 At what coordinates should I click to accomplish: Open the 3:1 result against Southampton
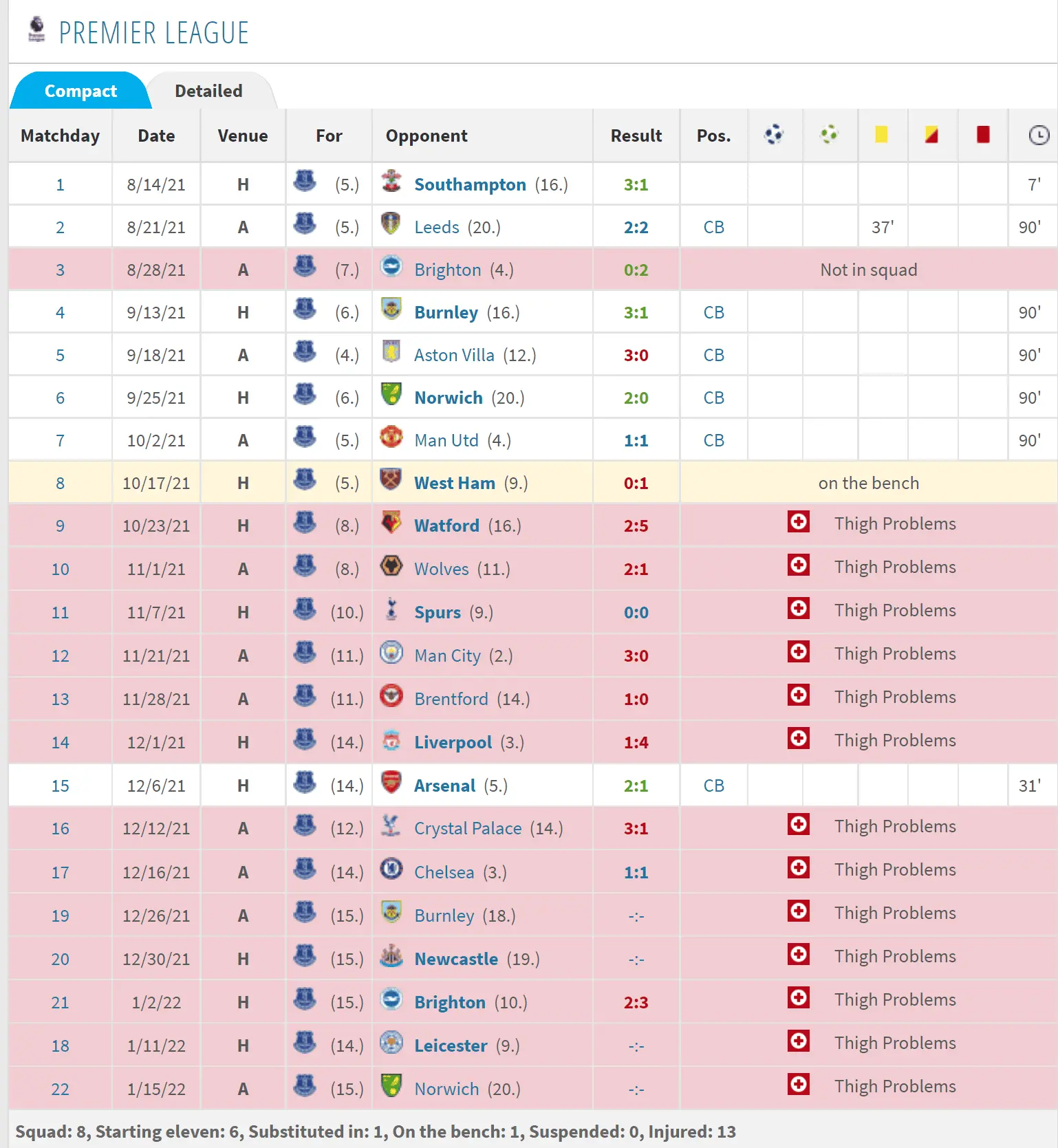(636, 185)
